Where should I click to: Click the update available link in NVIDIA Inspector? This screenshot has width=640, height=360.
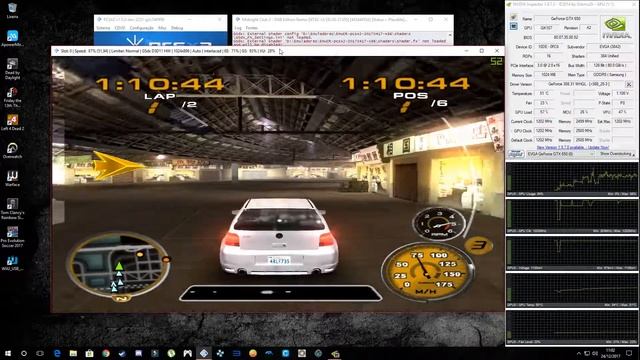click(573, 147)
